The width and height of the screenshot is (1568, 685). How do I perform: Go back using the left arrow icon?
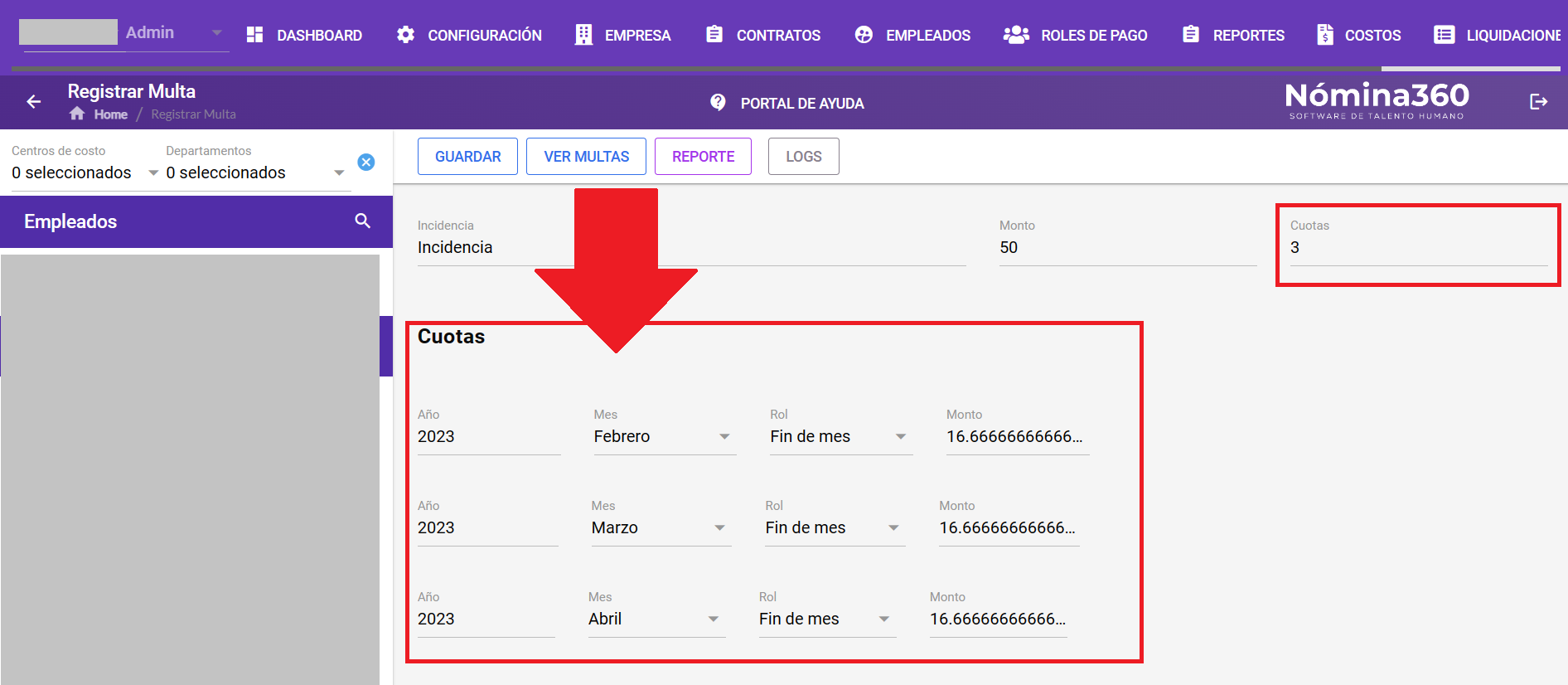tap(34, 101)
